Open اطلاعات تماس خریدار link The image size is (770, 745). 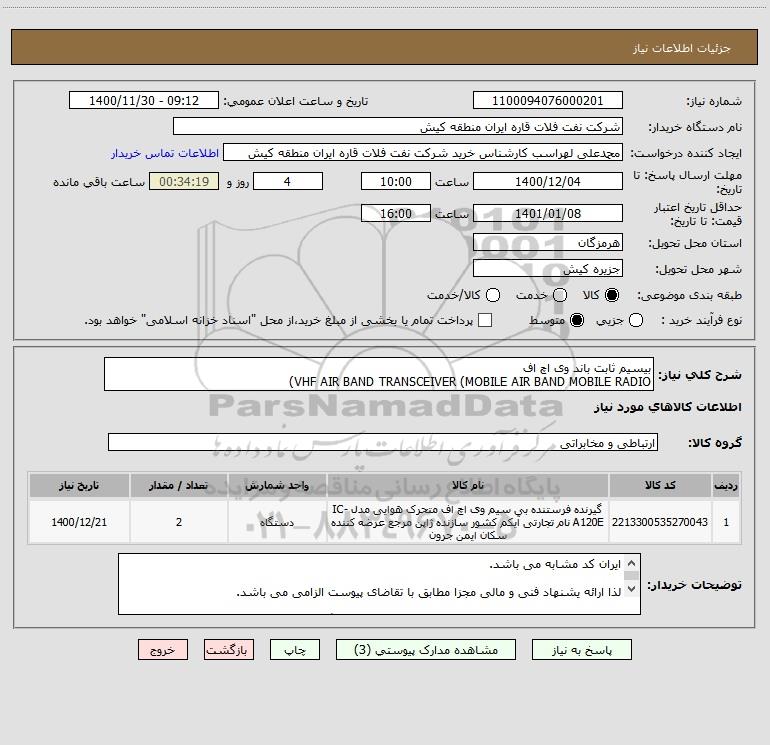coord(165,153)
